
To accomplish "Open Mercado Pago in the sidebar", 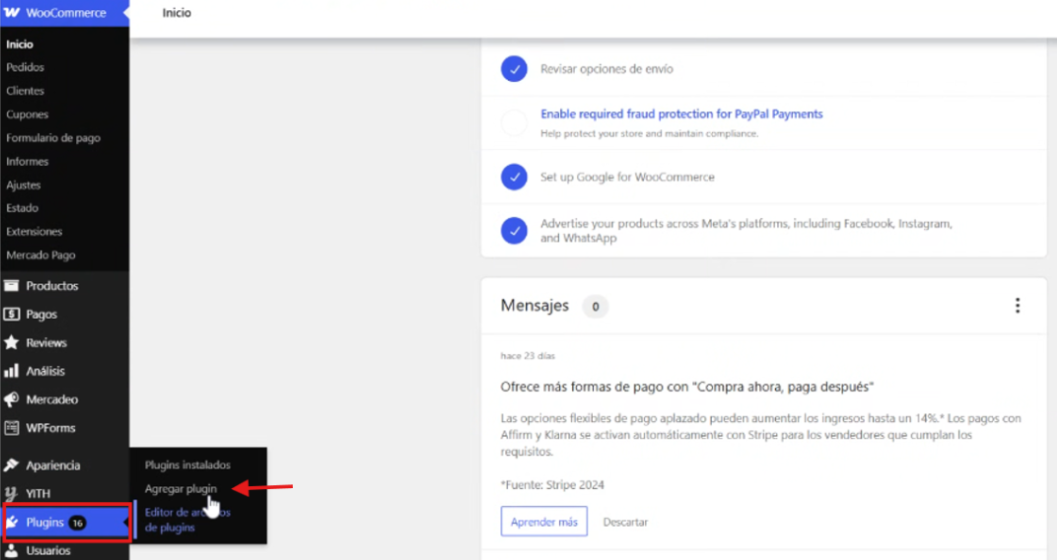I will click(40, 255).
